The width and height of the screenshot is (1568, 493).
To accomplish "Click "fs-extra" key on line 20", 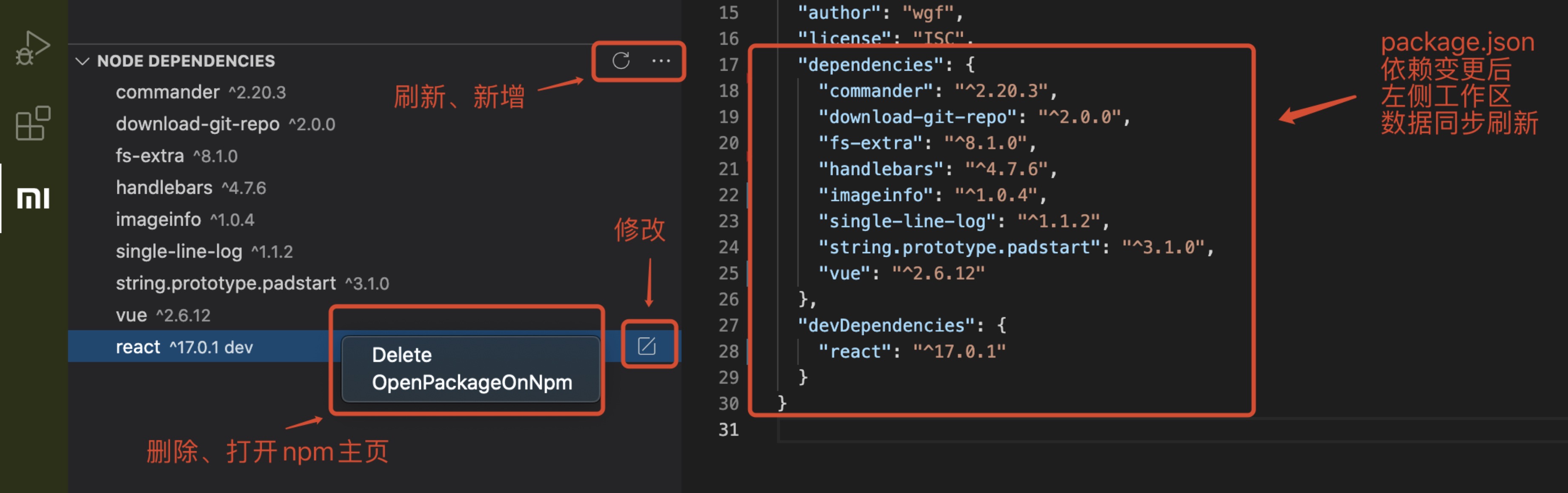I will coord(870,143).
